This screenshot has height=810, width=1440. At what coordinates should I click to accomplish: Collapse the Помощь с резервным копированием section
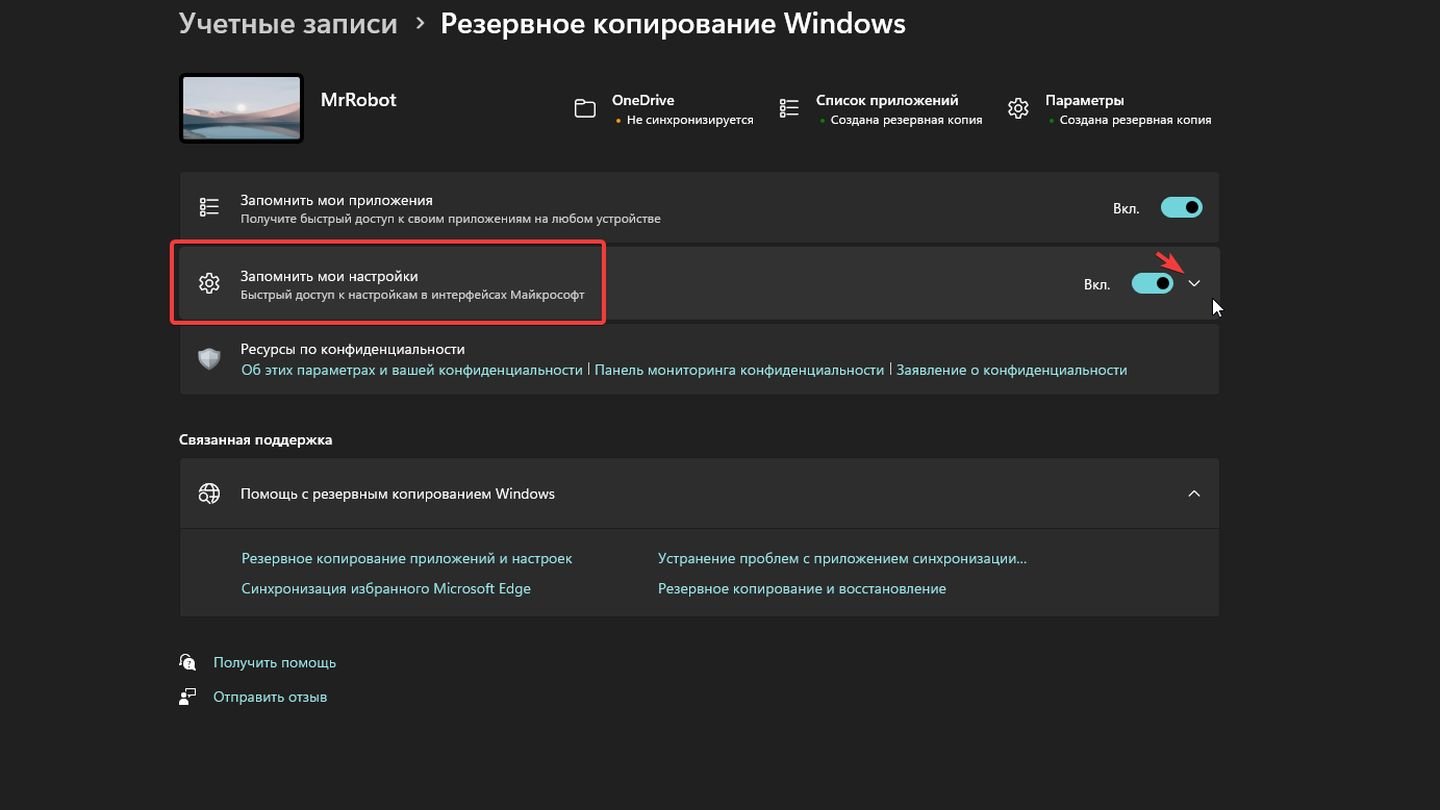click(x=1194, y=493)
